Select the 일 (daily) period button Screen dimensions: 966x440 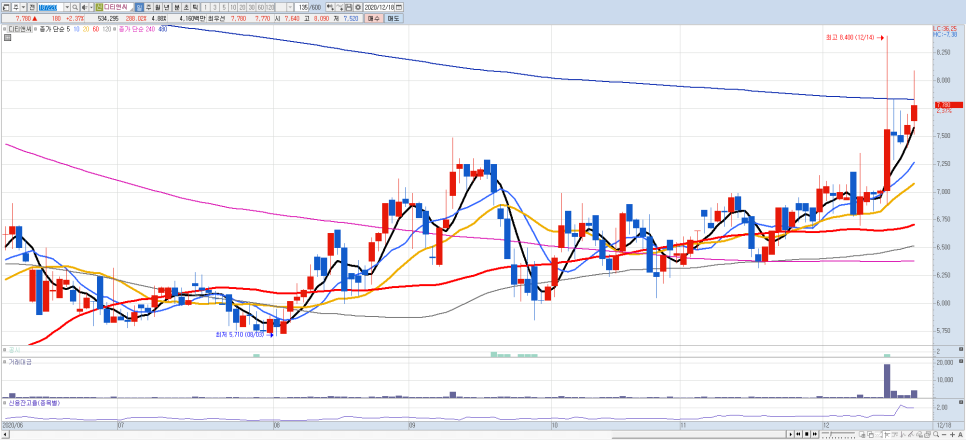coord(139,7)
